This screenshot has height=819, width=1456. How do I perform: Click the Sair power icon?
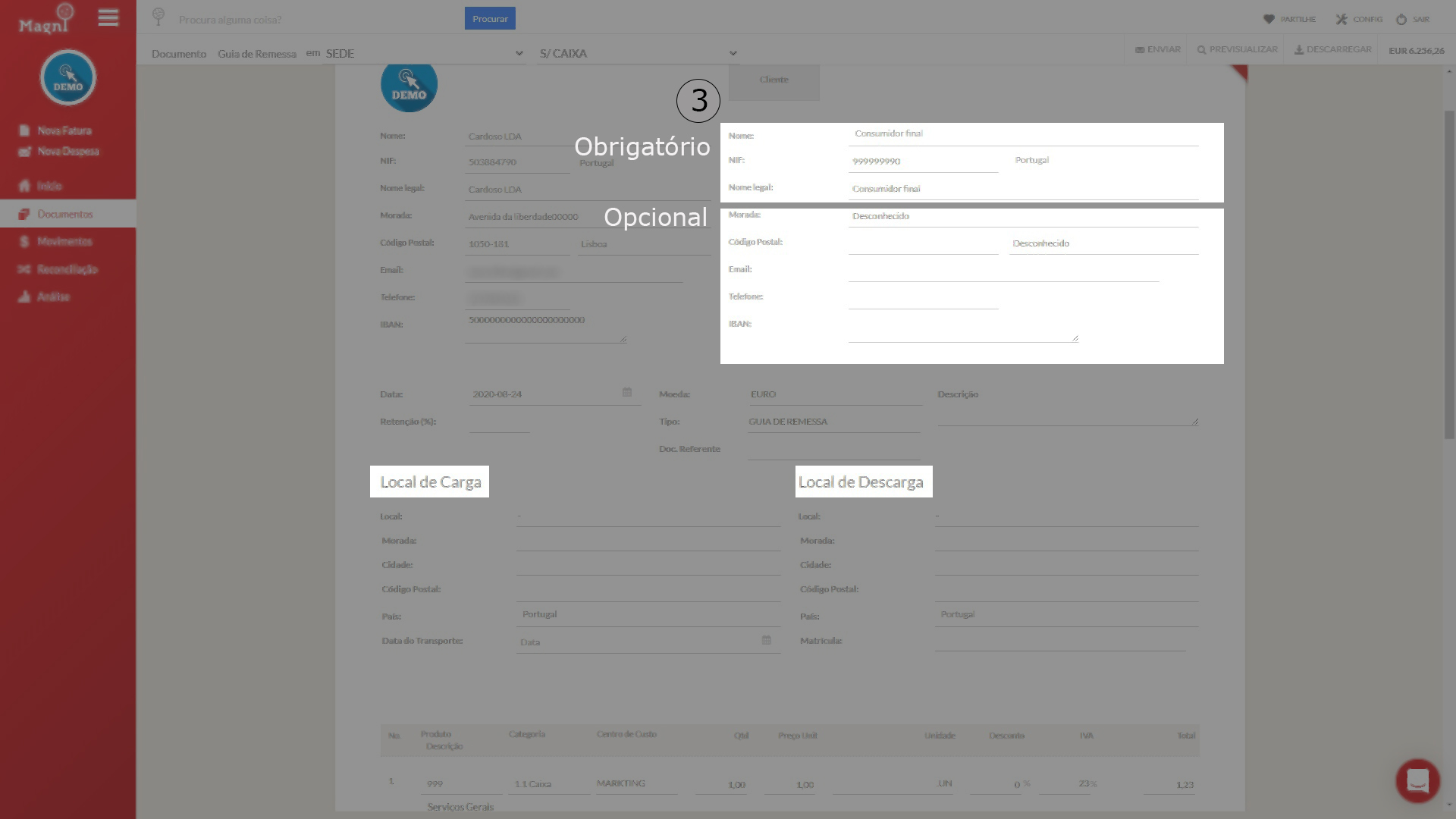pos(1401,19)
